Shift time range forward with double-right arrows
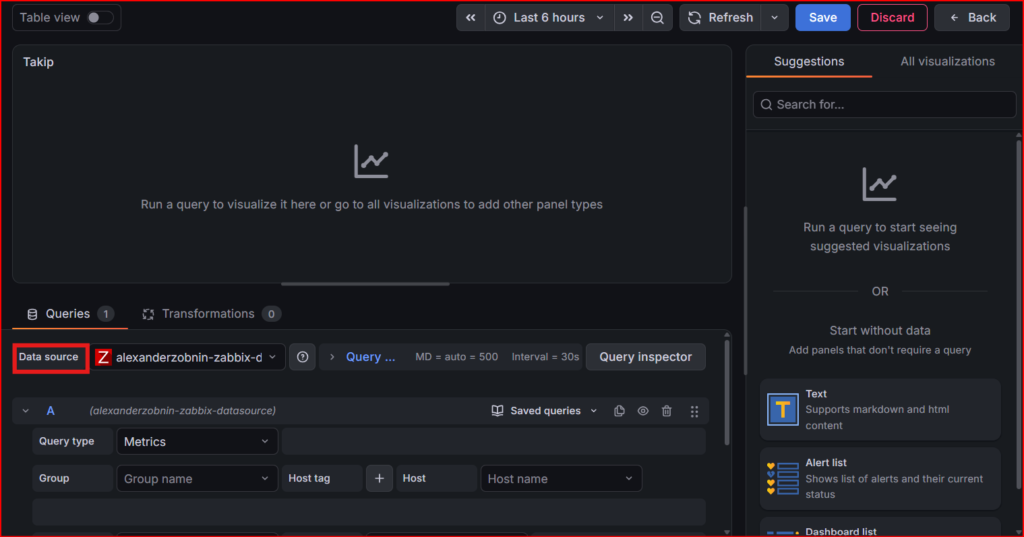The width and height of the screenshot is (1024, 537). point(628,18)
